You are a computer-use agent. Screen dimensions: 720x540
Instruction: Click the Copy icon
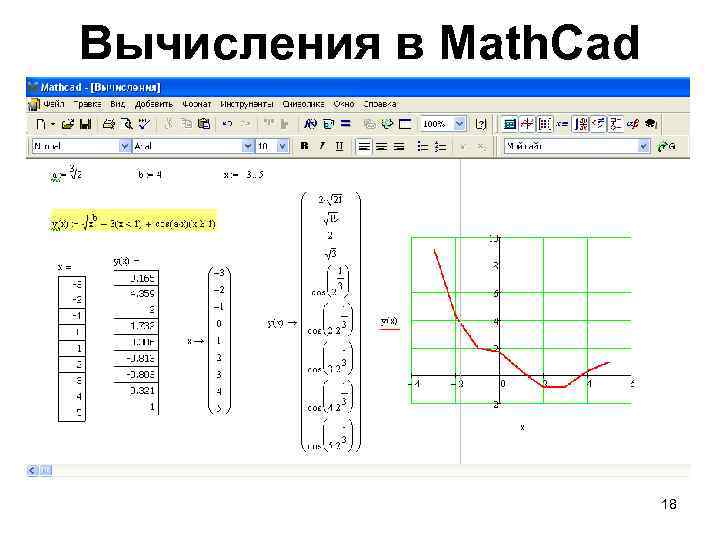(186, 124)
